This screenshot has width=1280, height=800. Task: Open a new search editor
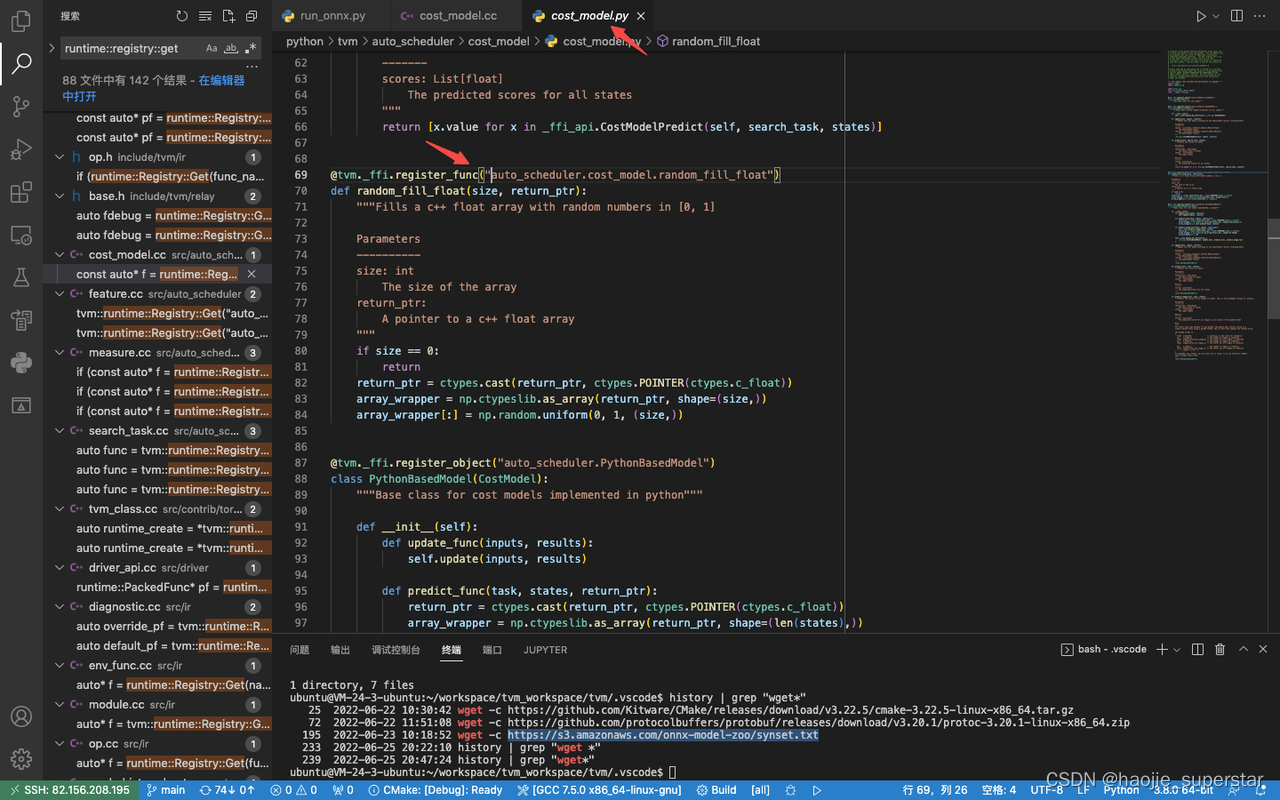[228, 16]
